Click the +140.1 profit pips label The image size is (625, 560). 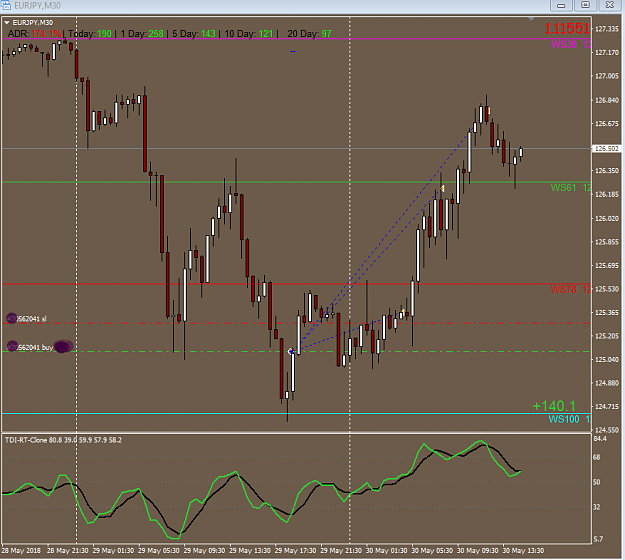(x=554, y=406)
